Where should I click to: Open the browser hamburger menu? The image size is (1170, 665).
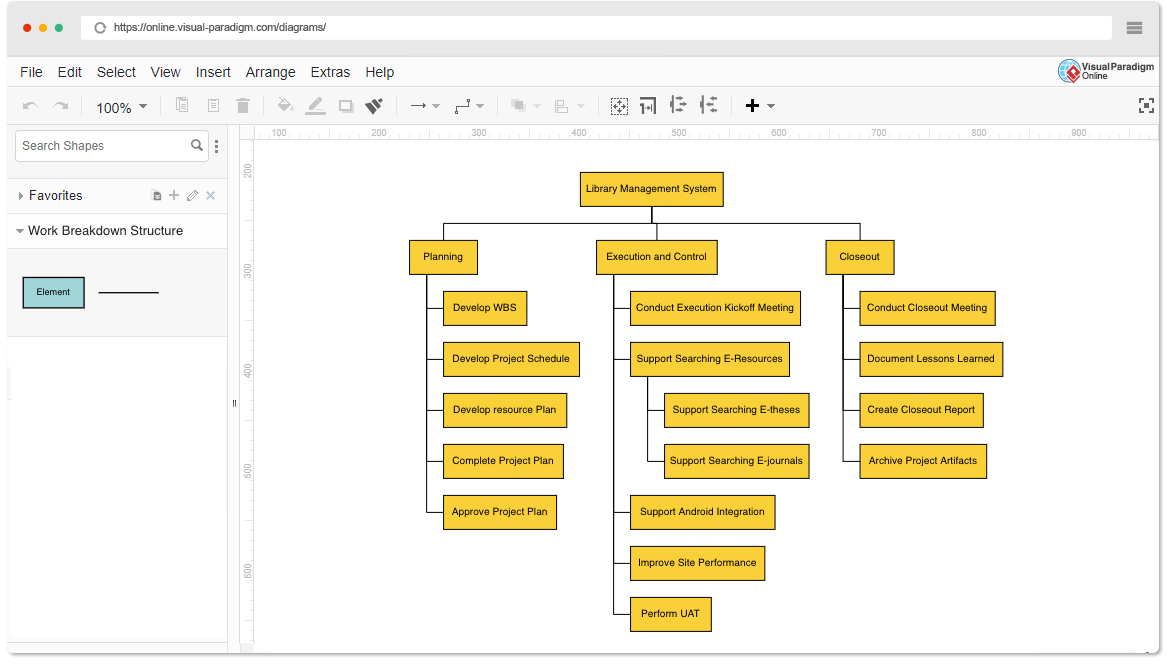[1134, 28]
